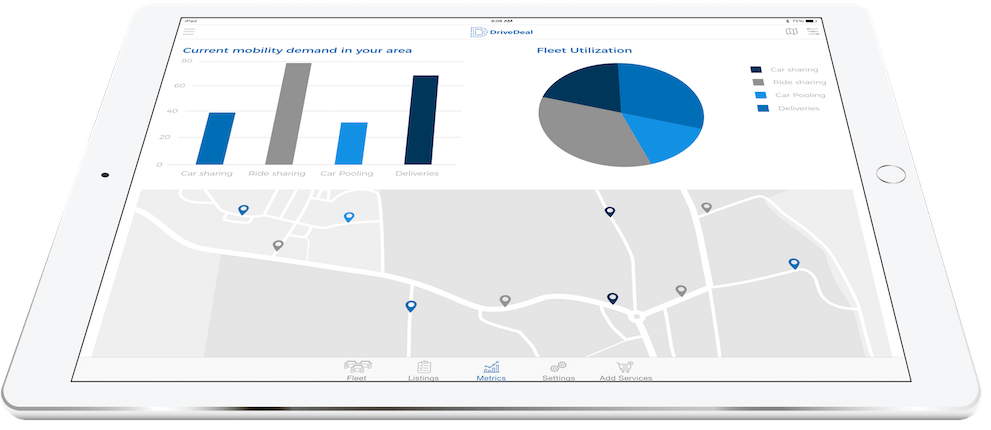Click the light blue pie slice
991x430 pixels.
pos(662,137)
